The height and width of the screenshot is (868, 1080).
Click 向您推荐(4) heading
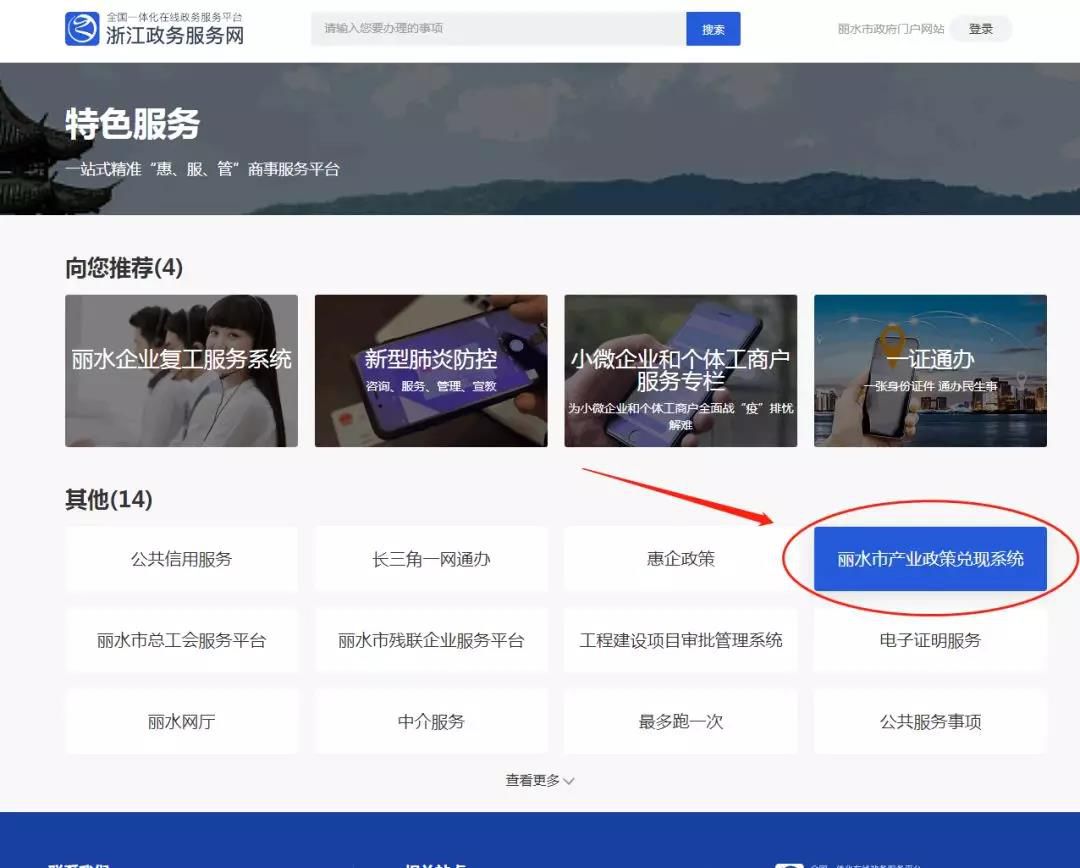[124, 267]
